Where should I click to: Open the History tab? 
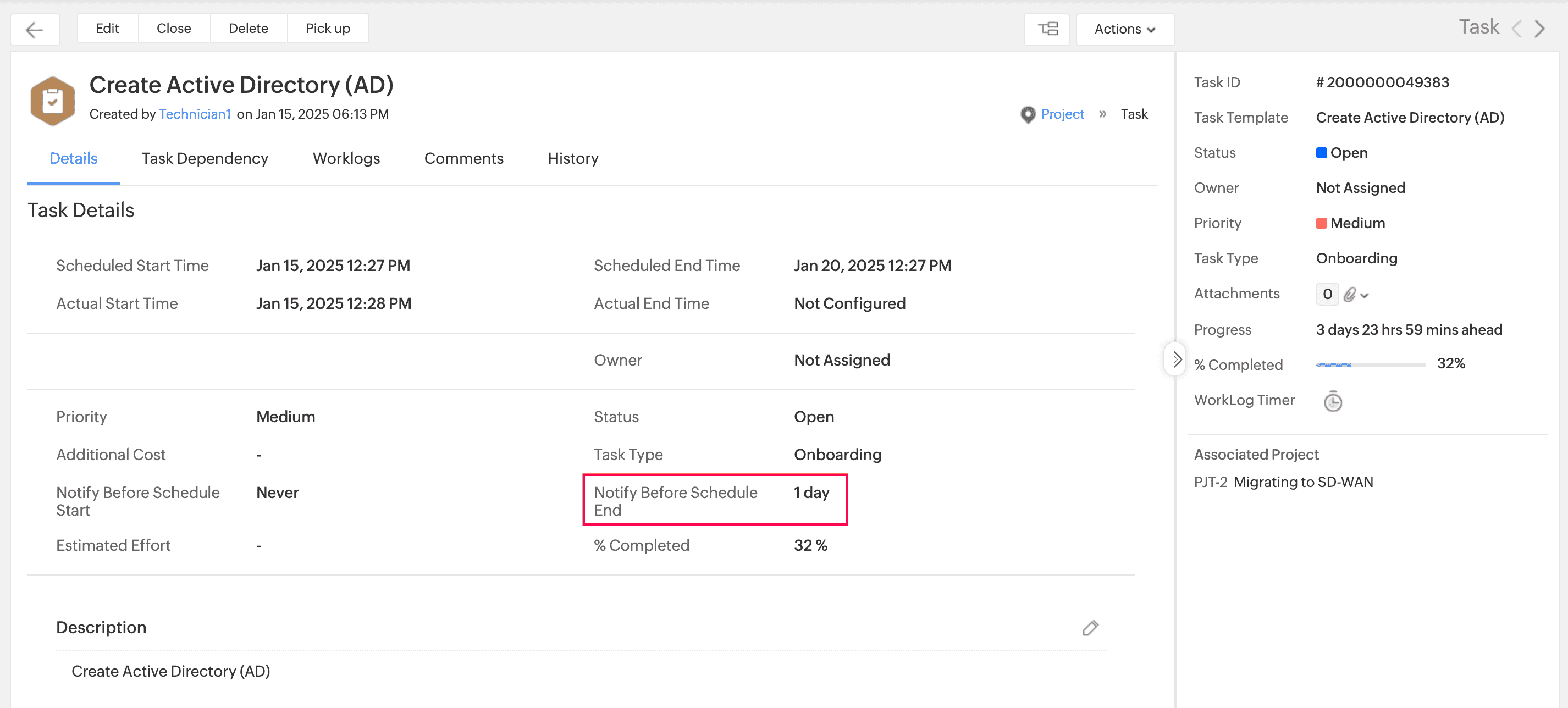tap(573, 158)
